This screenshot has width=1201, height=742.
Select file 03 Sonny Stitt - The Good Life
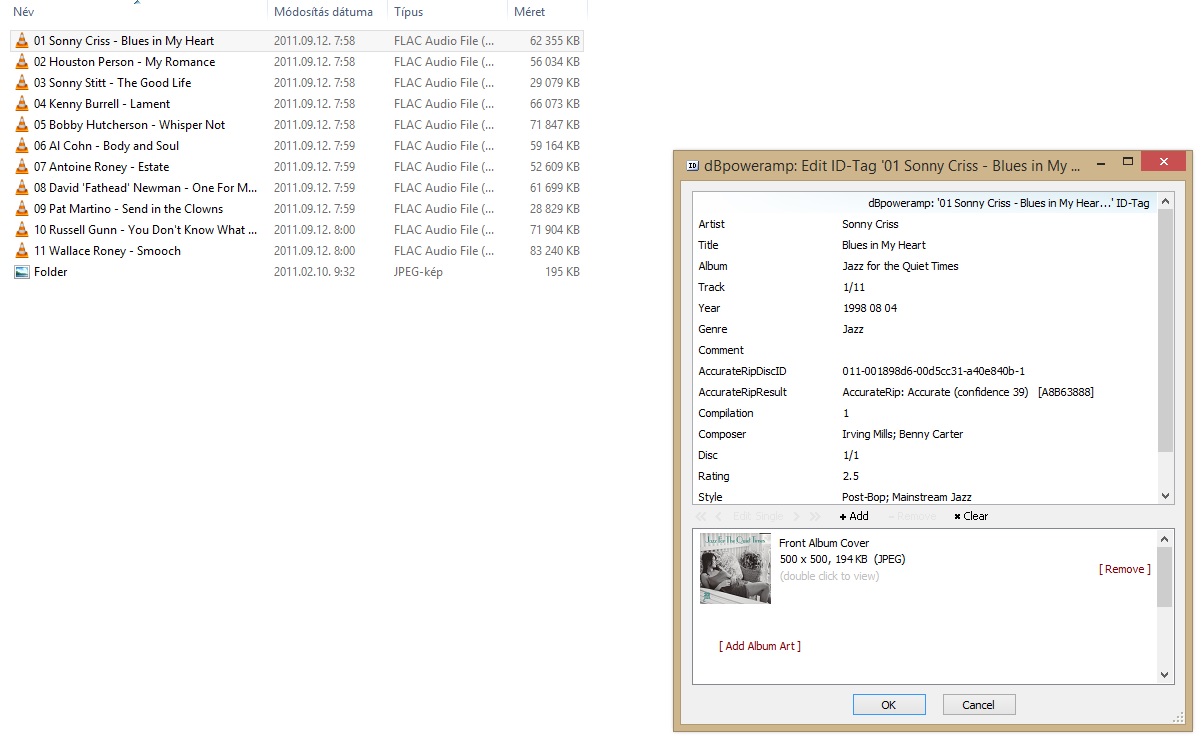point(112,83)
